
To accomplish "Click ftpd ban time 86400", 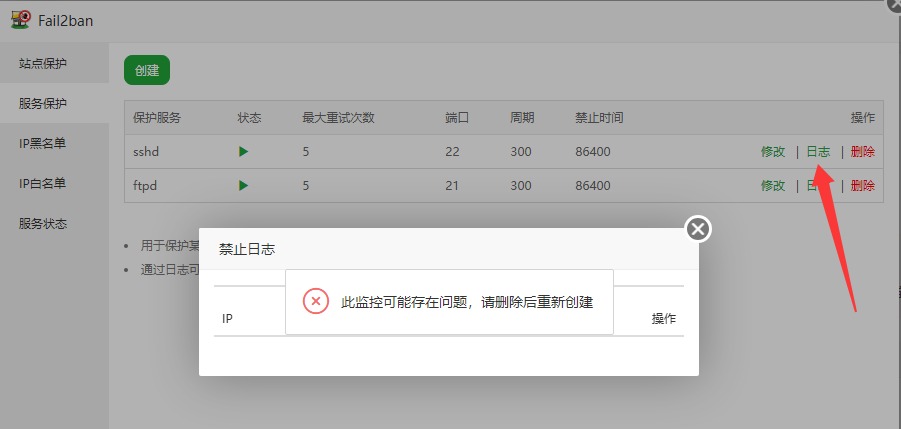I will pos(592,185).
